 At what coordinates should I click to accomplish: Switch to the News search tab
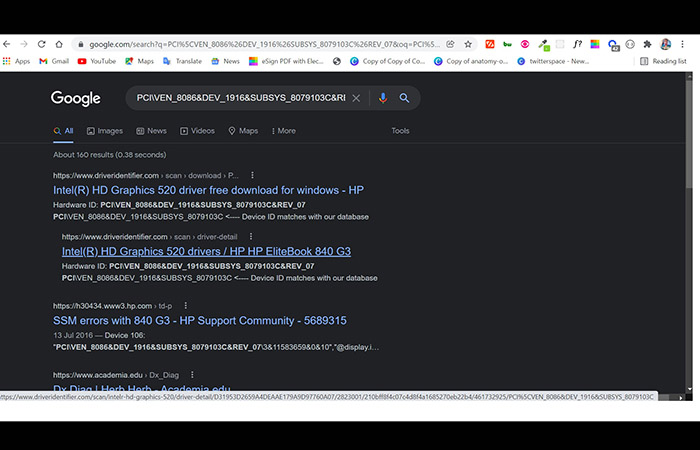(151, 131)
